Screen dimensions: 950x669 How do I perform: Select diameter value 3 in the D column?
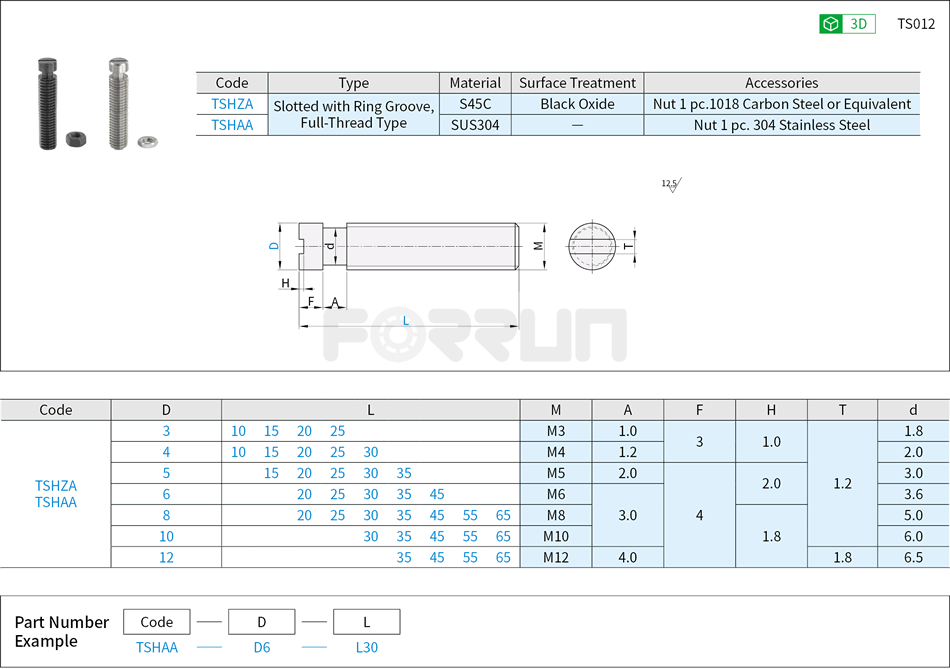[166, 431]
